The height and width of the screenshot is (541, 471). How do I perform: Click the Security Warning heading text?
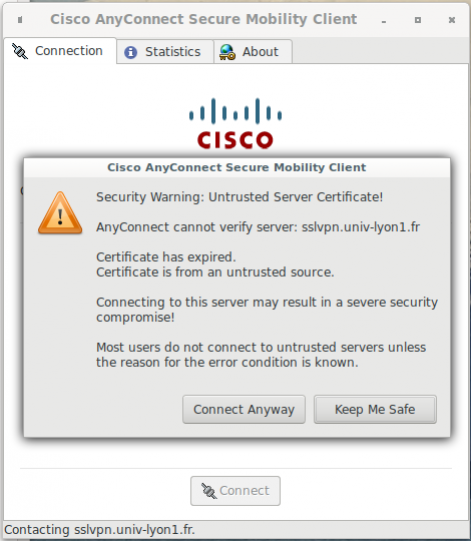pyautogui.click(x=239, y=197)
